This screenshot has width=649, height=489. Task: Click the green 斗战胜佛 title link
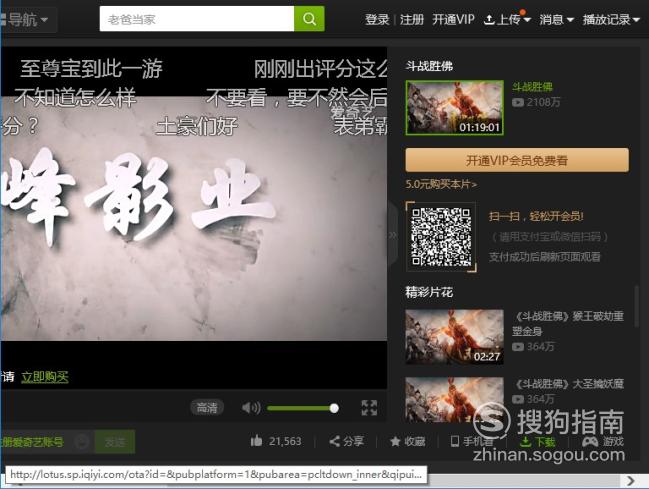coord(532,87)
